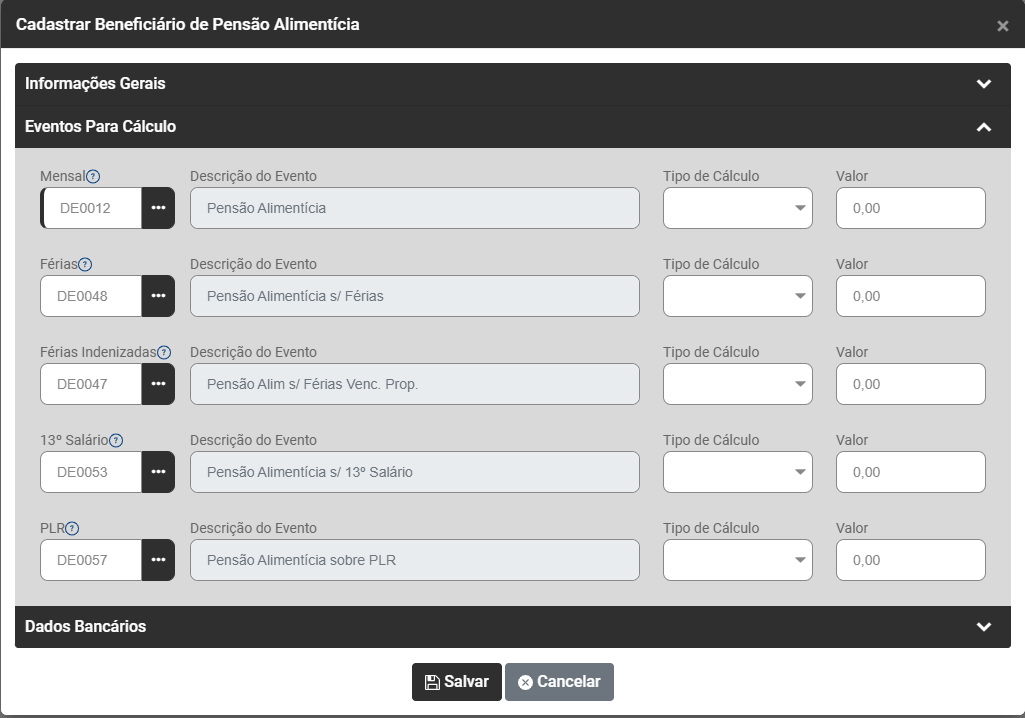Click the Salvar button
The width and height of the screenshot is (1025, 718).
457,682
